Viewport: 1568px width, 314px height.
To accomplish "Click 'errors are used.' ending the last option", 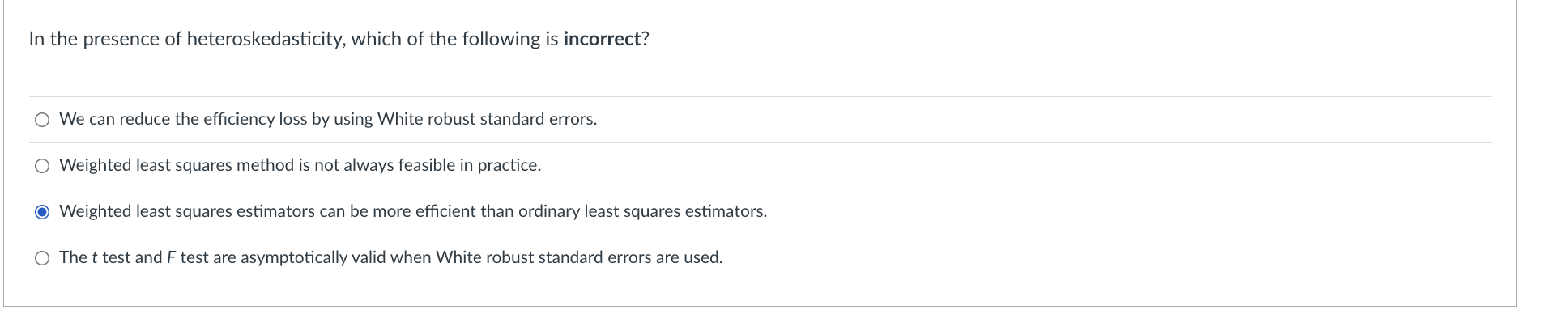I will (x=665, y=257).
